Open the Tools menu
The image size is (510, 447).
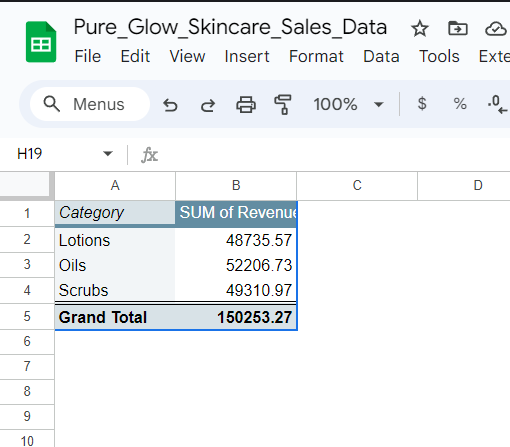coord(439,56)
